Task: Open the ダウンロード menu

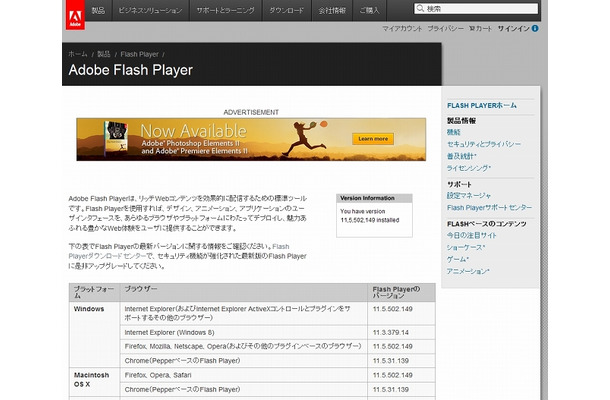Action: (x=287, y=11)
